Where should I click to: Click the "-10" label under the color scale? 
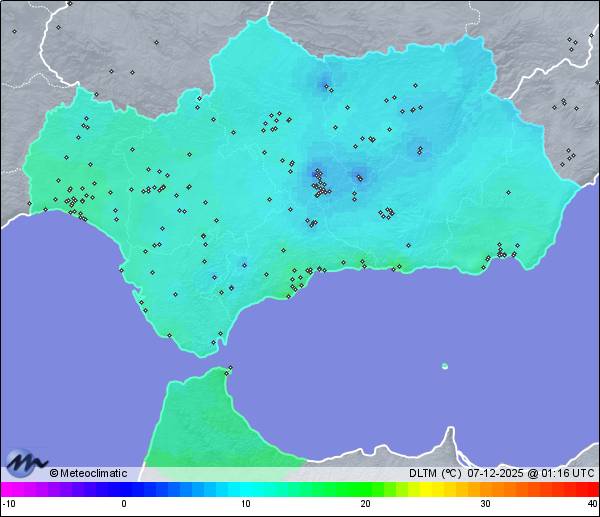point(8,504)
